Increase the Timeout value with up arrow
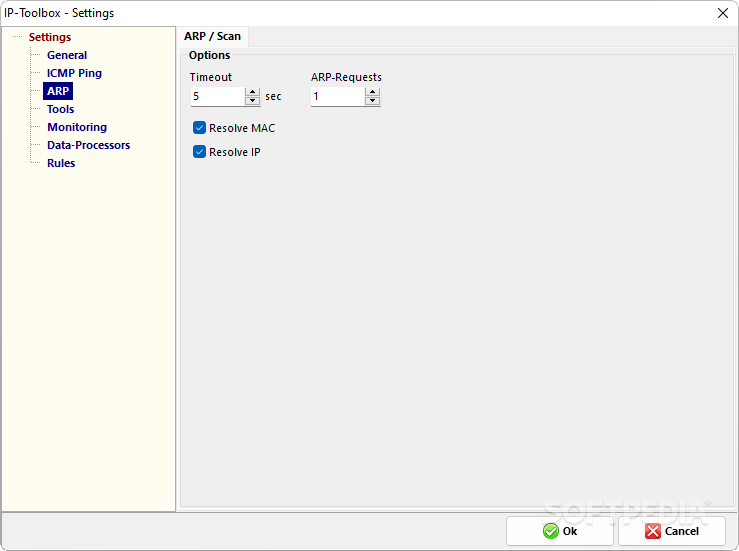 [x=253, y=91]
